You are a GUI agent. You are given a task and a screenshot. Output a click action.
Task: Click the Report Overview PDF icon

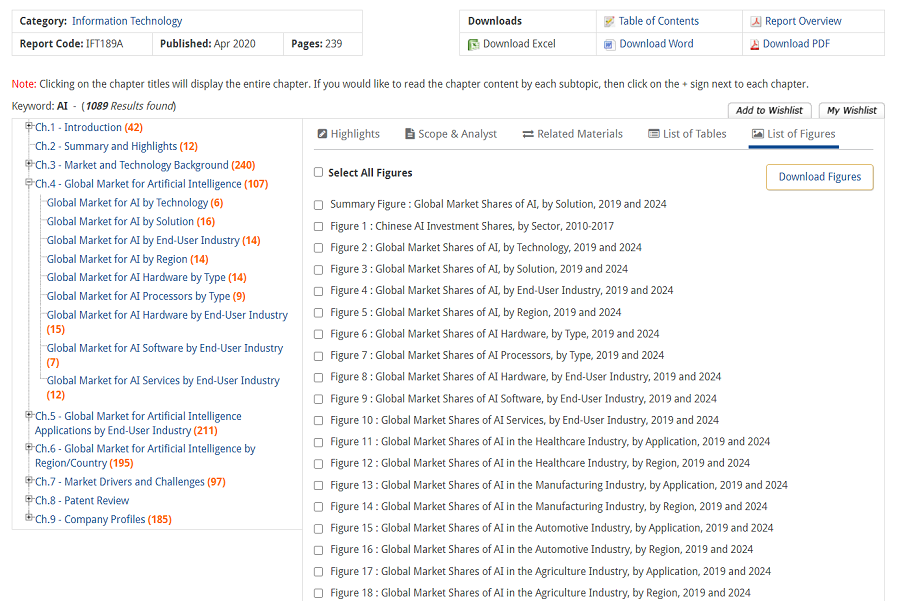(x=756, y=21)
